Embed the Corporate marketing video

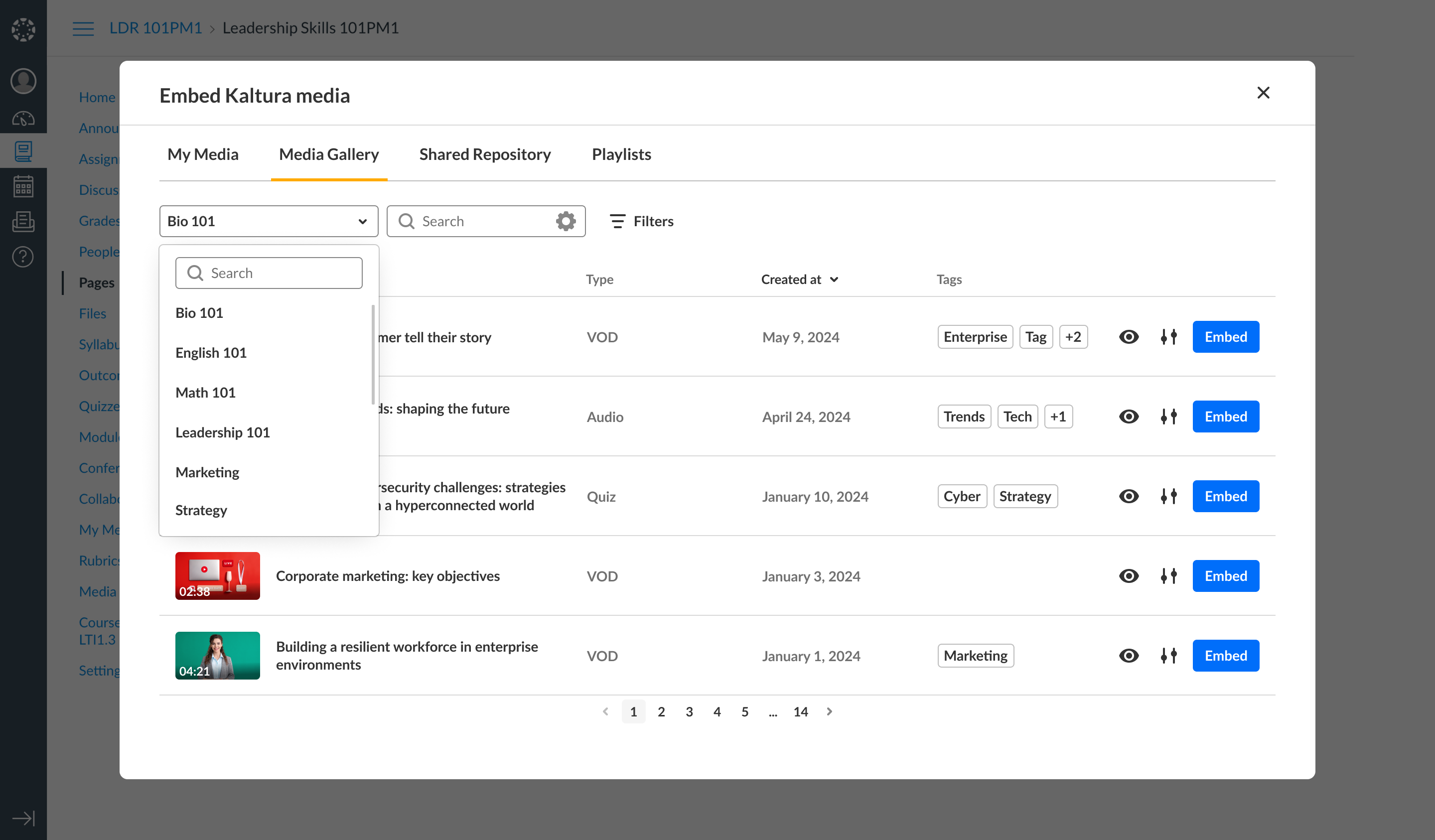click(x=1225, y=576)
